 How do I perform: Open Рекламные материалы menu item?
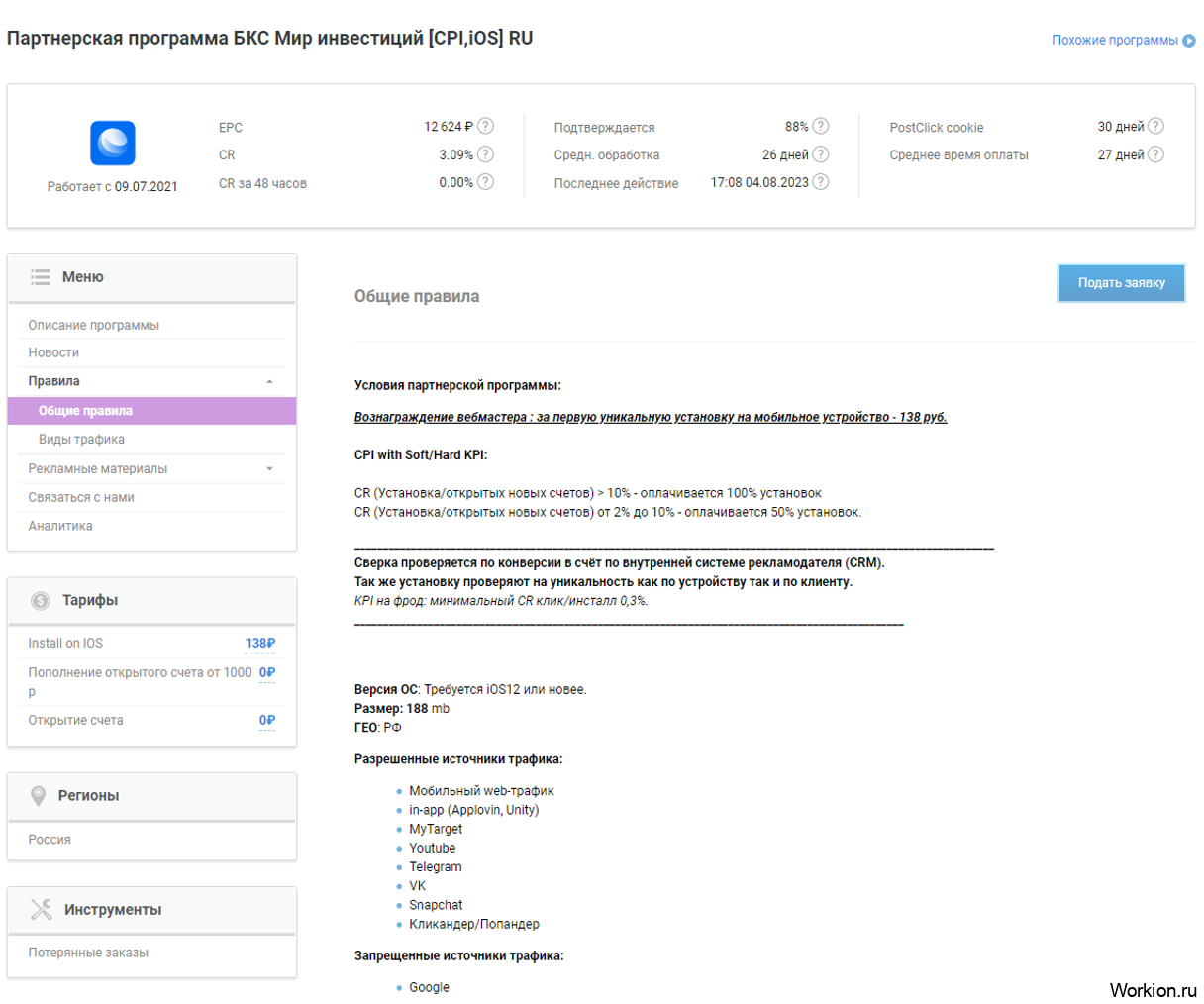pos(98,469)
